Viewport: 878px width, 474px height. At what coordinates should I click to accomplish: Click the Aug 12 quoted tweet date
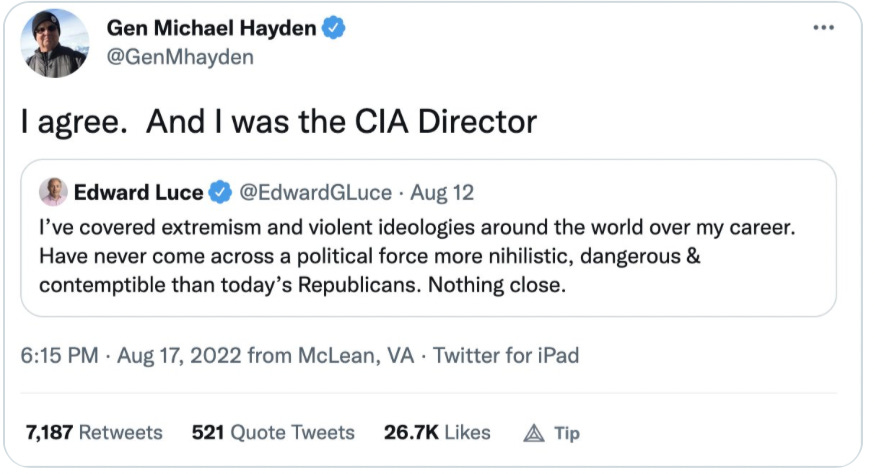tap(445, 192)
